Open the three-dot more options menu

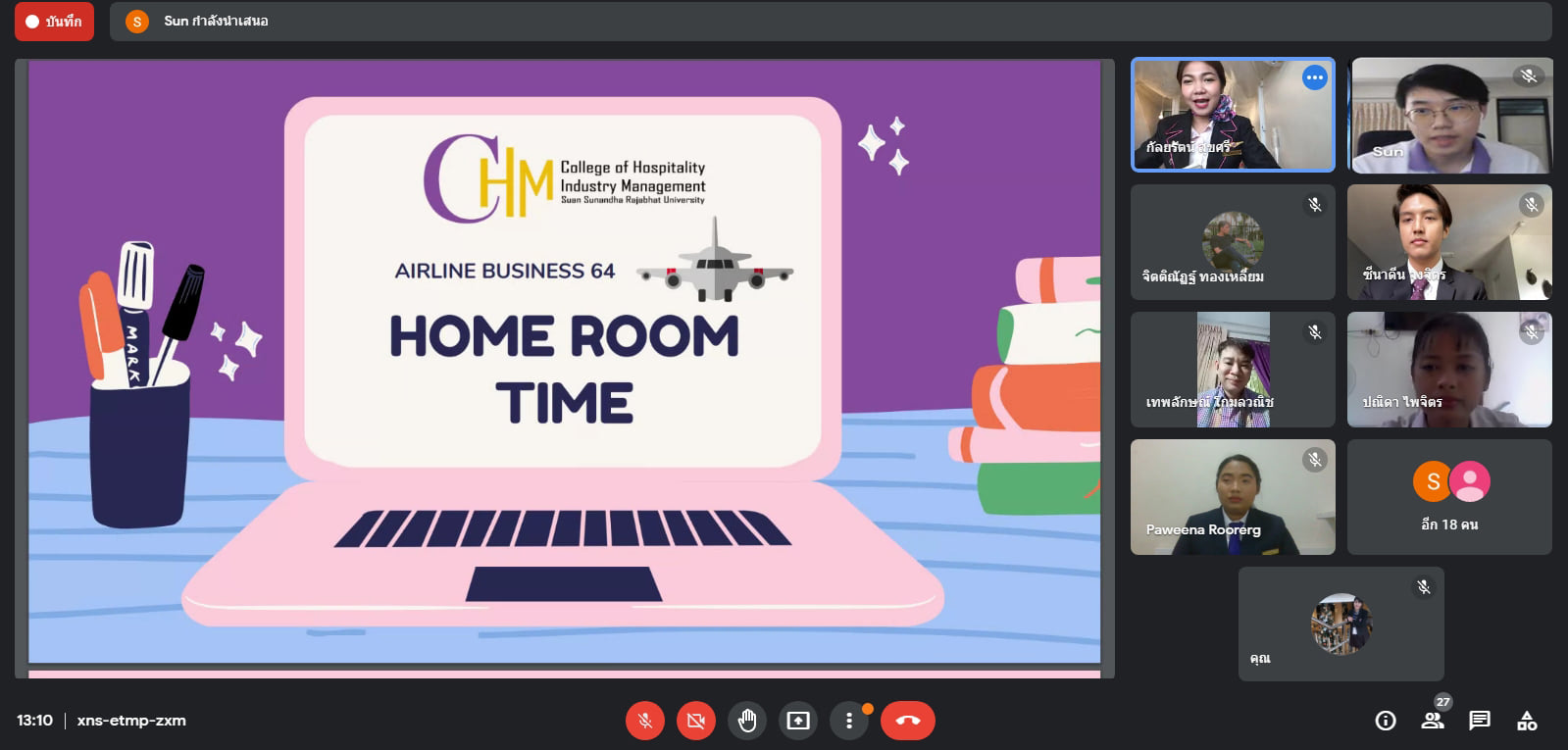(x=849, y=722)
